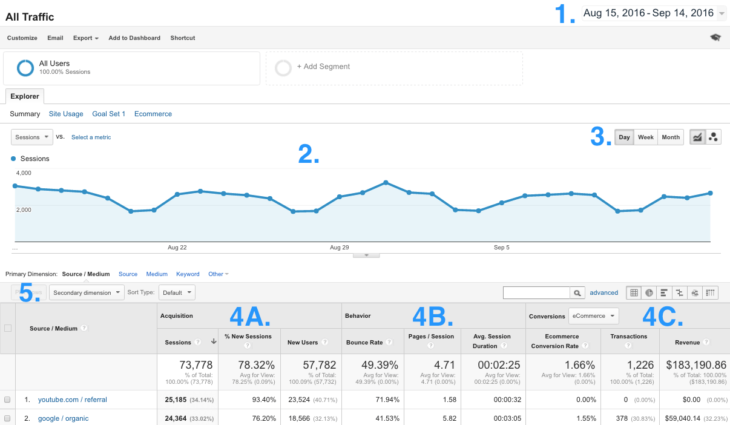The image size is (730, 425).
Task: Click the Select a metric link
Action: [91, 137]
